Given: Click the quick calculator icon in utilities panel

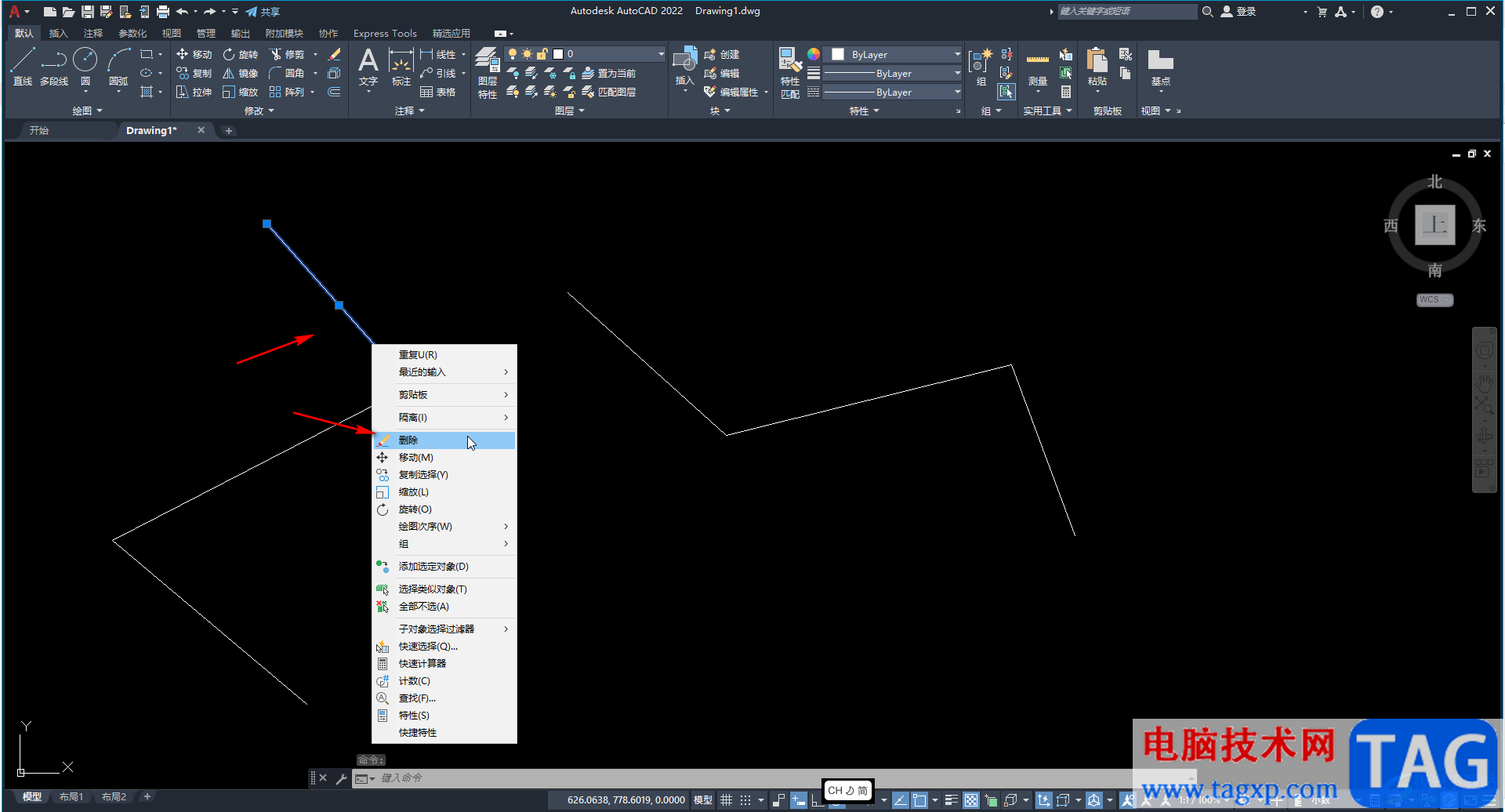Looking at the screenshot, I should (x=1066, y=92).
